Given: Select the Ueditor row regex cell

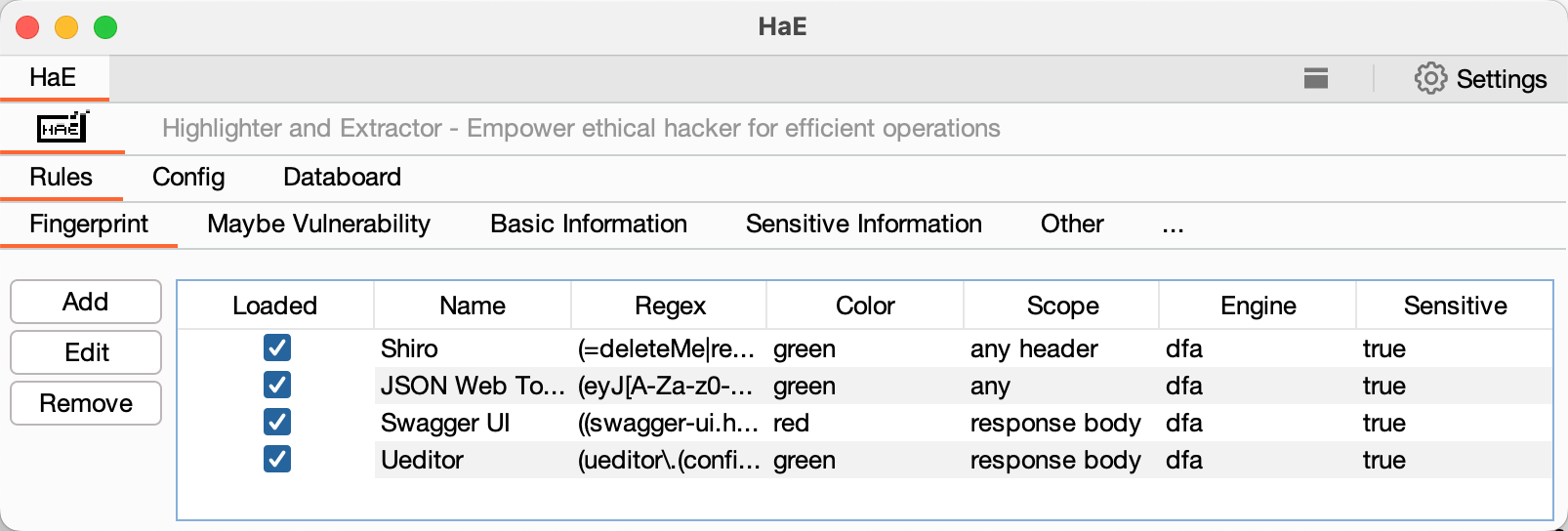Looking at the screenshot, I should [668, 460].
